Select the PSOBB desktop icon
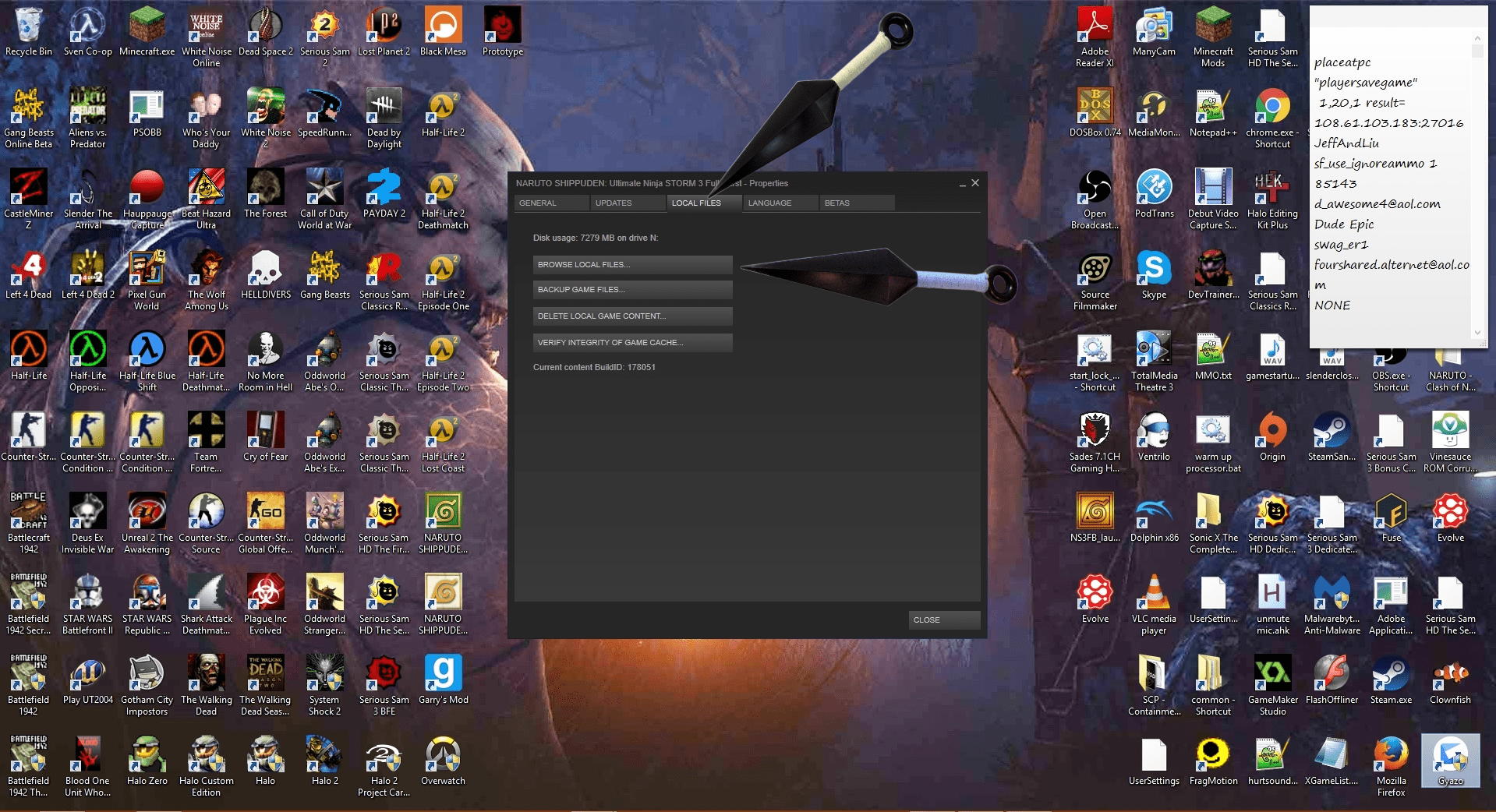Image resolution: width=1496 pixels, height=812 pixels. point(147,112)
